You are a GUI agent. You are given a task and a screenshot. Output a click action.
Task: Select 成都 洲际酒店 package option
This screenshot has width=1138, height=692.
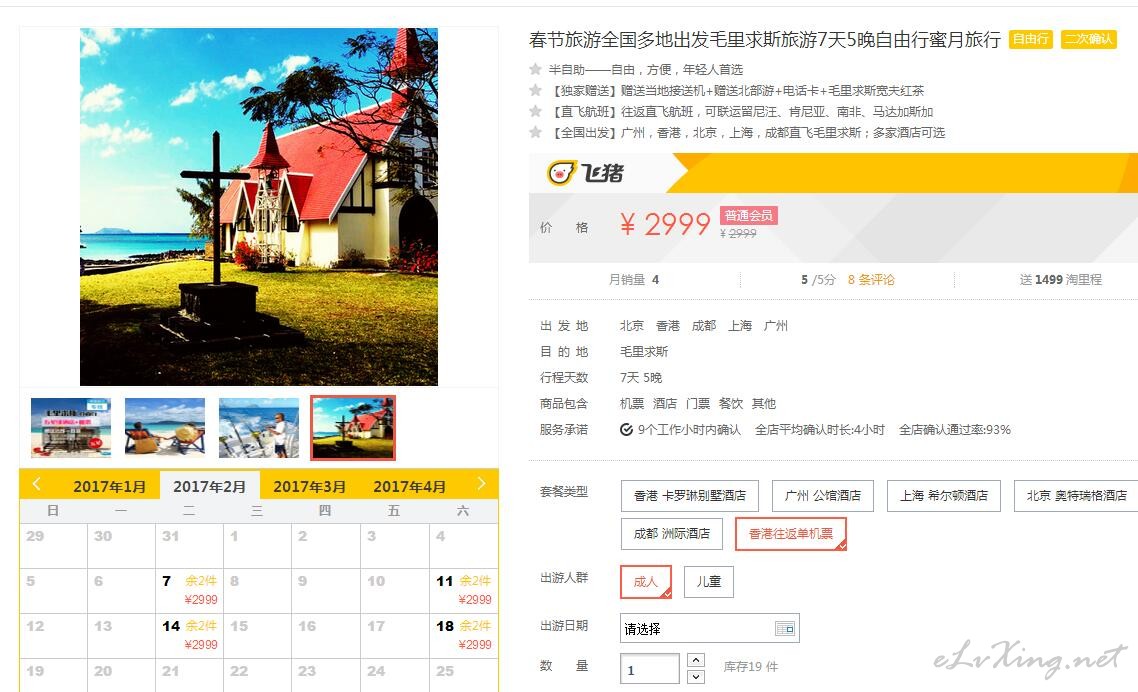tap(671, 534)
